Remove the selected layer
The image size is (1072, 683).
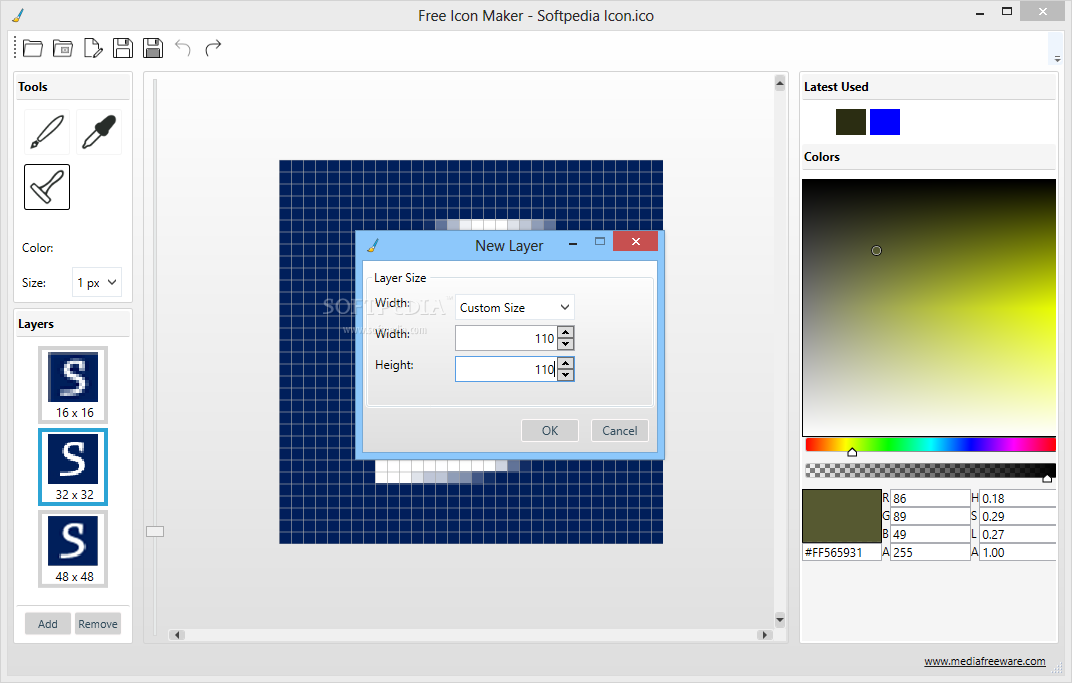pyautogui.click(x=97, y=623)
